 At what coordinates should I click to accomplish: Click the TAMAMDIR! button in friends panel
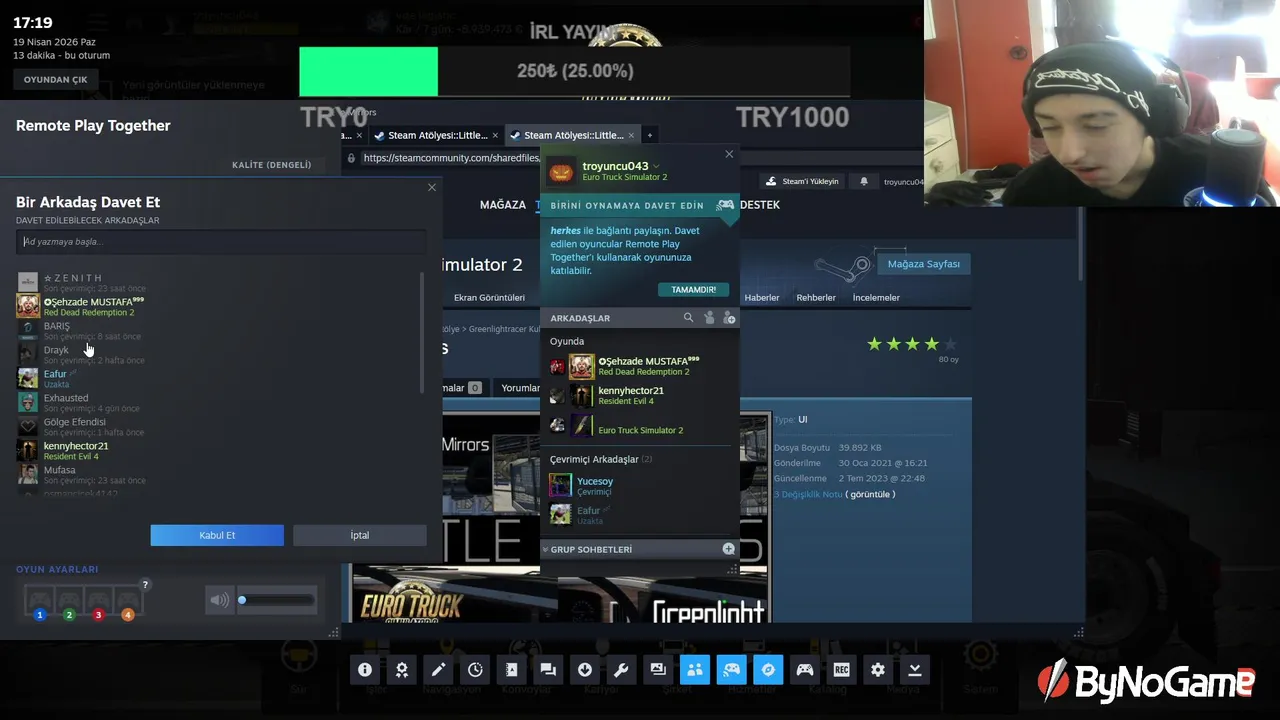pos(693,290)
